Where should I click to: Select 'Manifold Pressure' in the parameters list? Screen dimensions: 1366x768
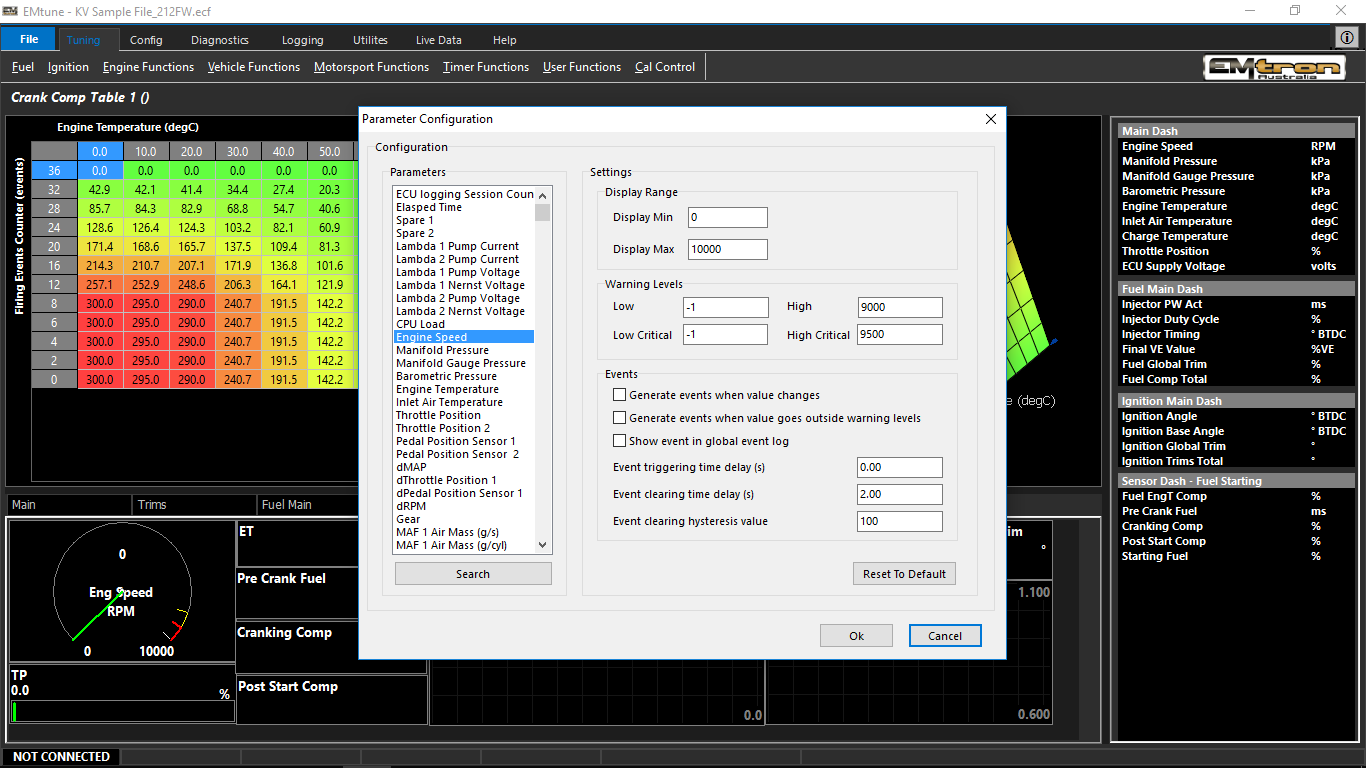click(442, 350)
